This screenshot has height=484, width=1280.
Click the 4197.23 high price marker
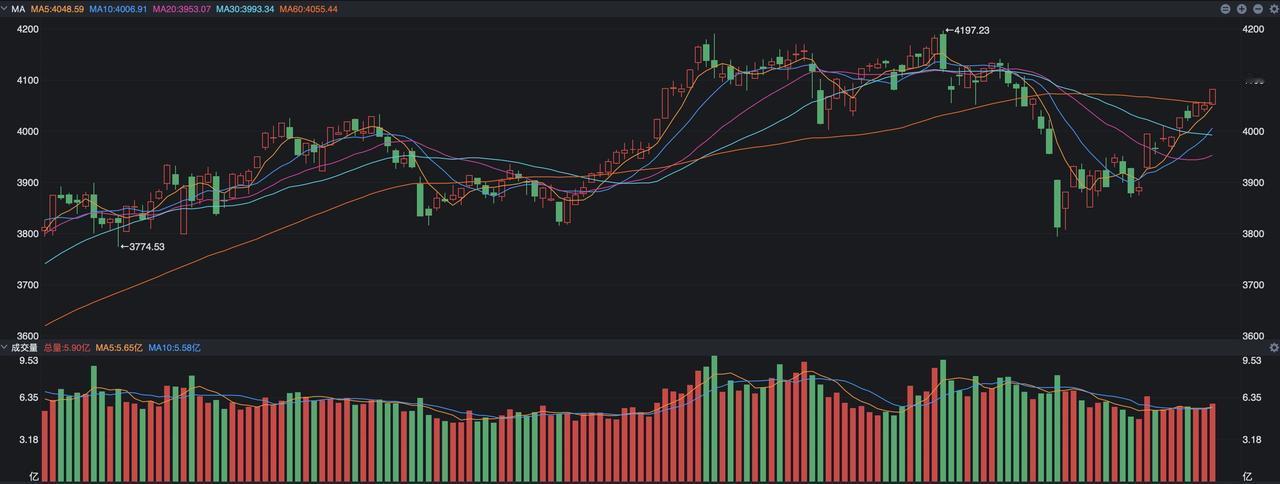coord(970,30)
